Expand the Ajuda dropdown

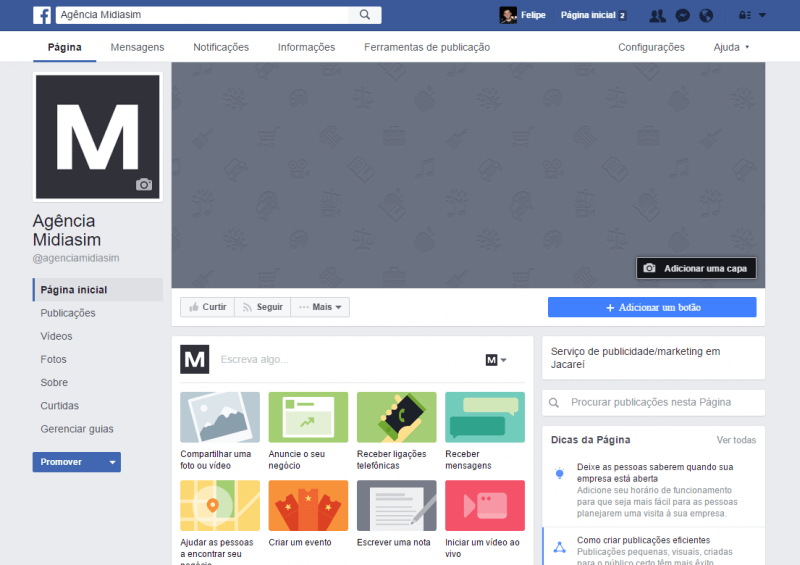click(731, 47)
